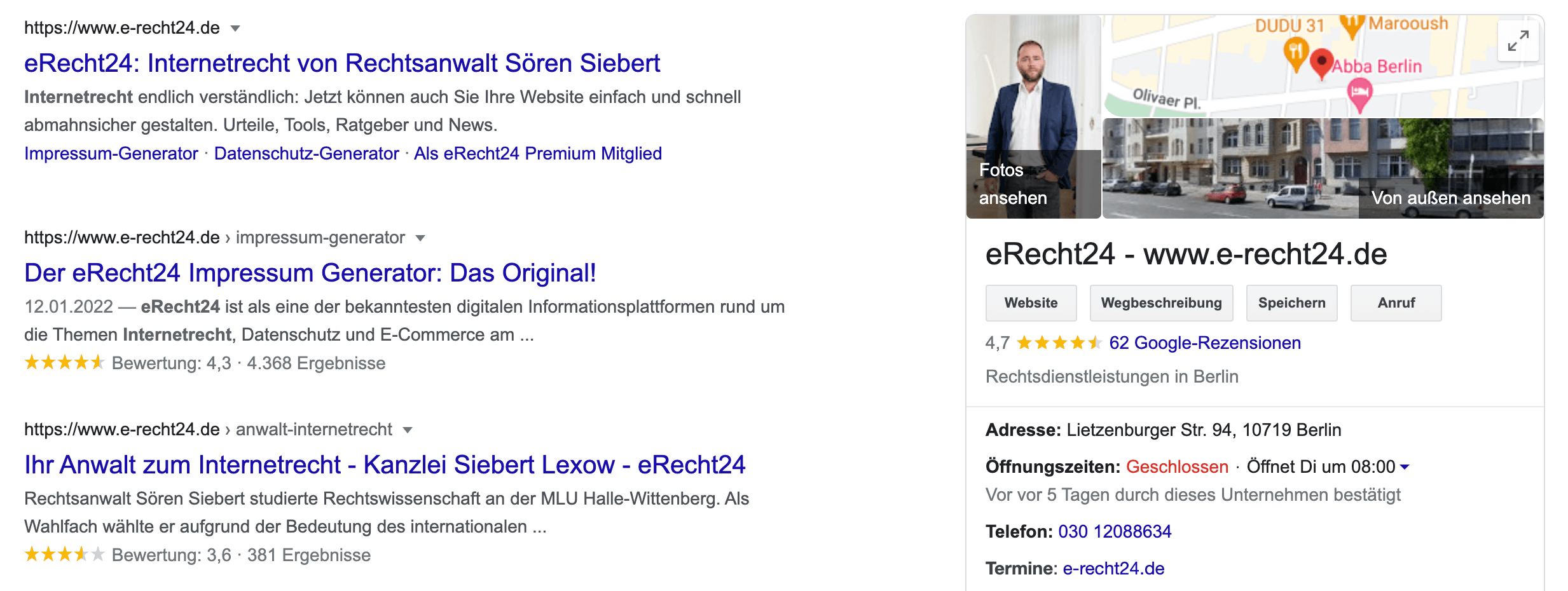
Task: Click the Anruf button
Action: [x=1396, y=303]
